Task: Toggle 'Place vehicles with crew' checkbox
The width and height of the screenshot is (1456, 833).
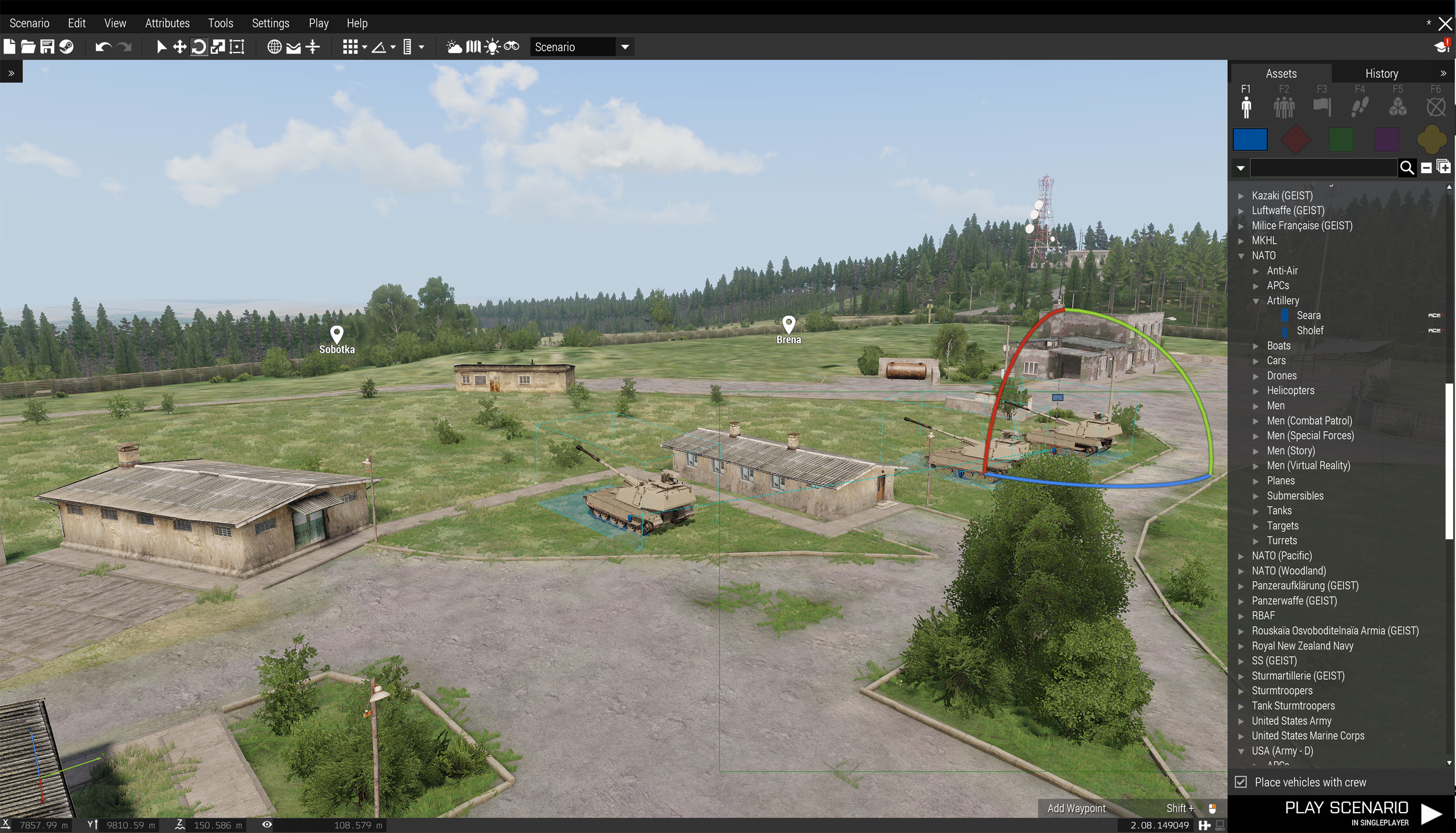Action: point(1241,782)
